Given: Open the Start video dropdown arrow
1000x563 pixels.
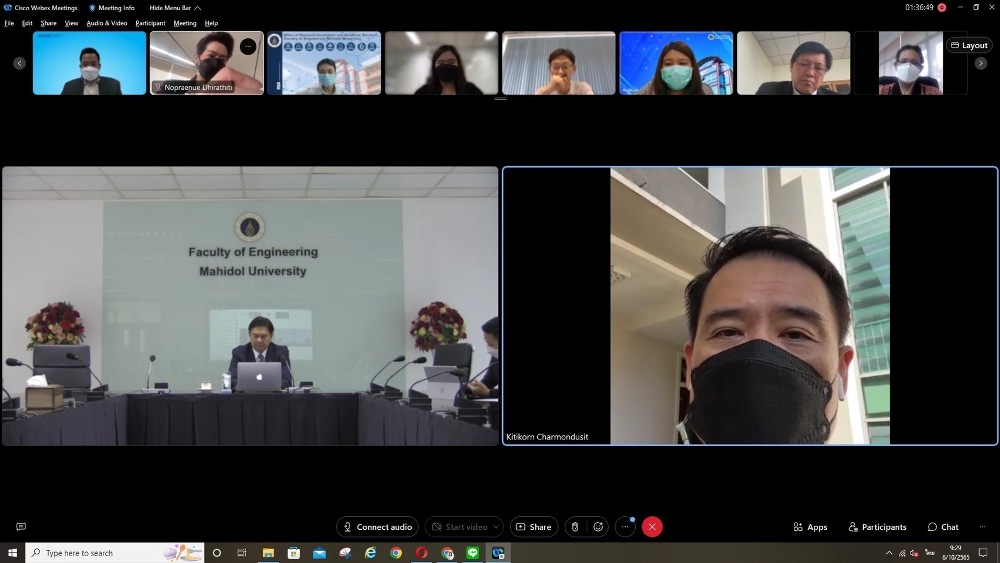Looking at the screenshot, I should click(496, 527).
